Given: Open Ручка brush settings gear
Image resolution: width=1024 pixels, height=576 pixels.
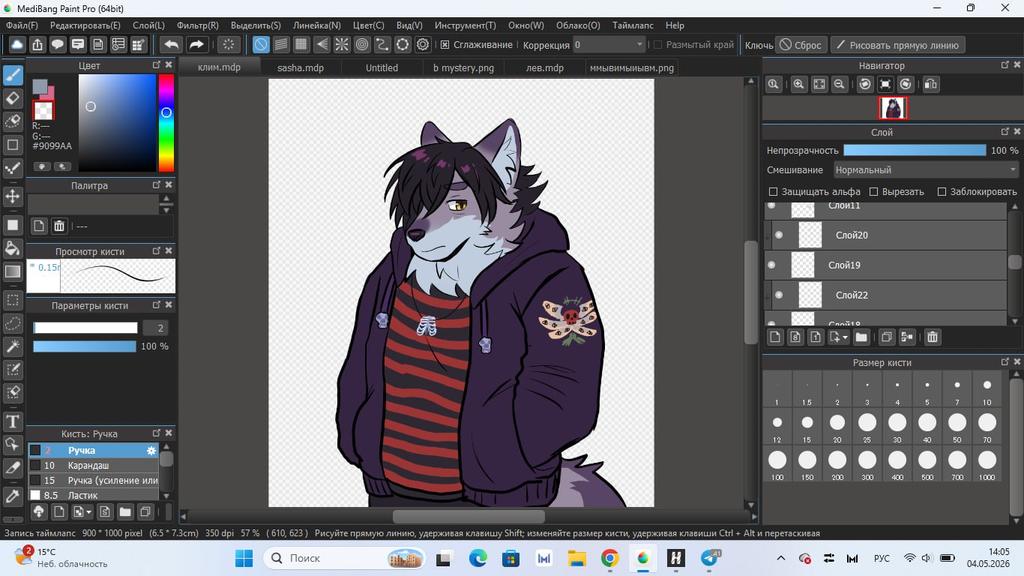Looking at the screenshot, I should click(x=151, y=451).
